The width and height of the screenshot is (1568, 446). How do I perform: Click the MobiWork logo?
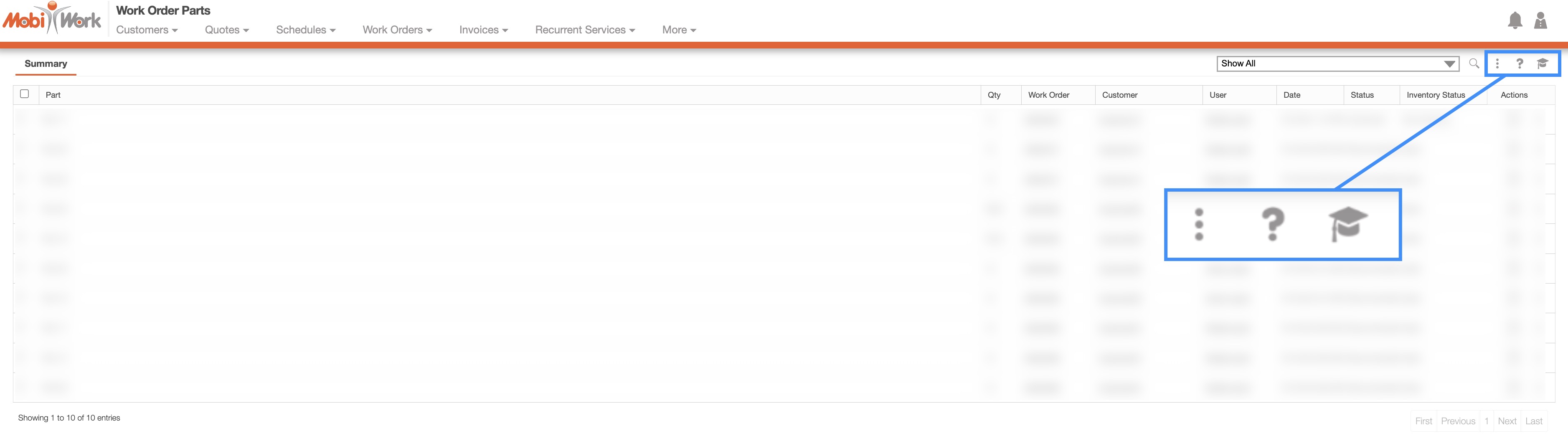pyautogui.click(x=52, y=19)
